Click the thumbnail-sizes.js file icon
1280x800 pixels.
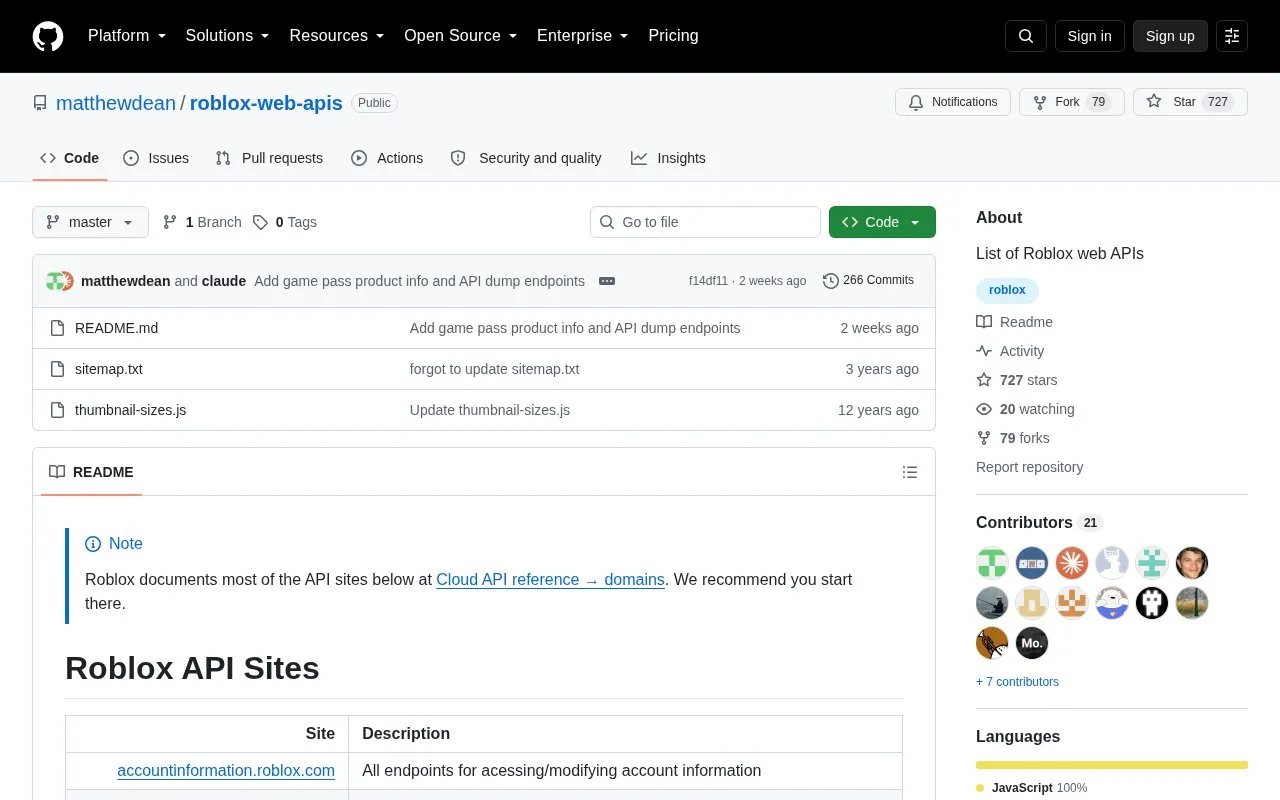point(58,410)
